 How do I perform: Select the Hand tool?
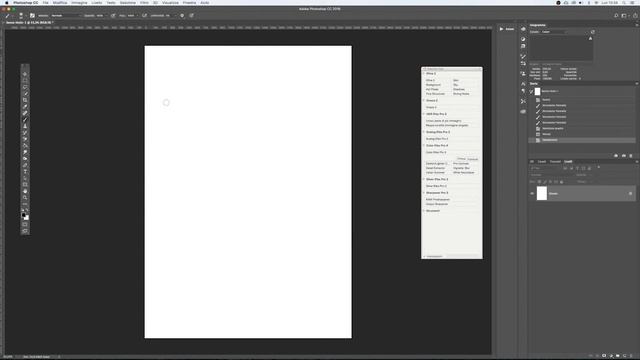(25, 191)
